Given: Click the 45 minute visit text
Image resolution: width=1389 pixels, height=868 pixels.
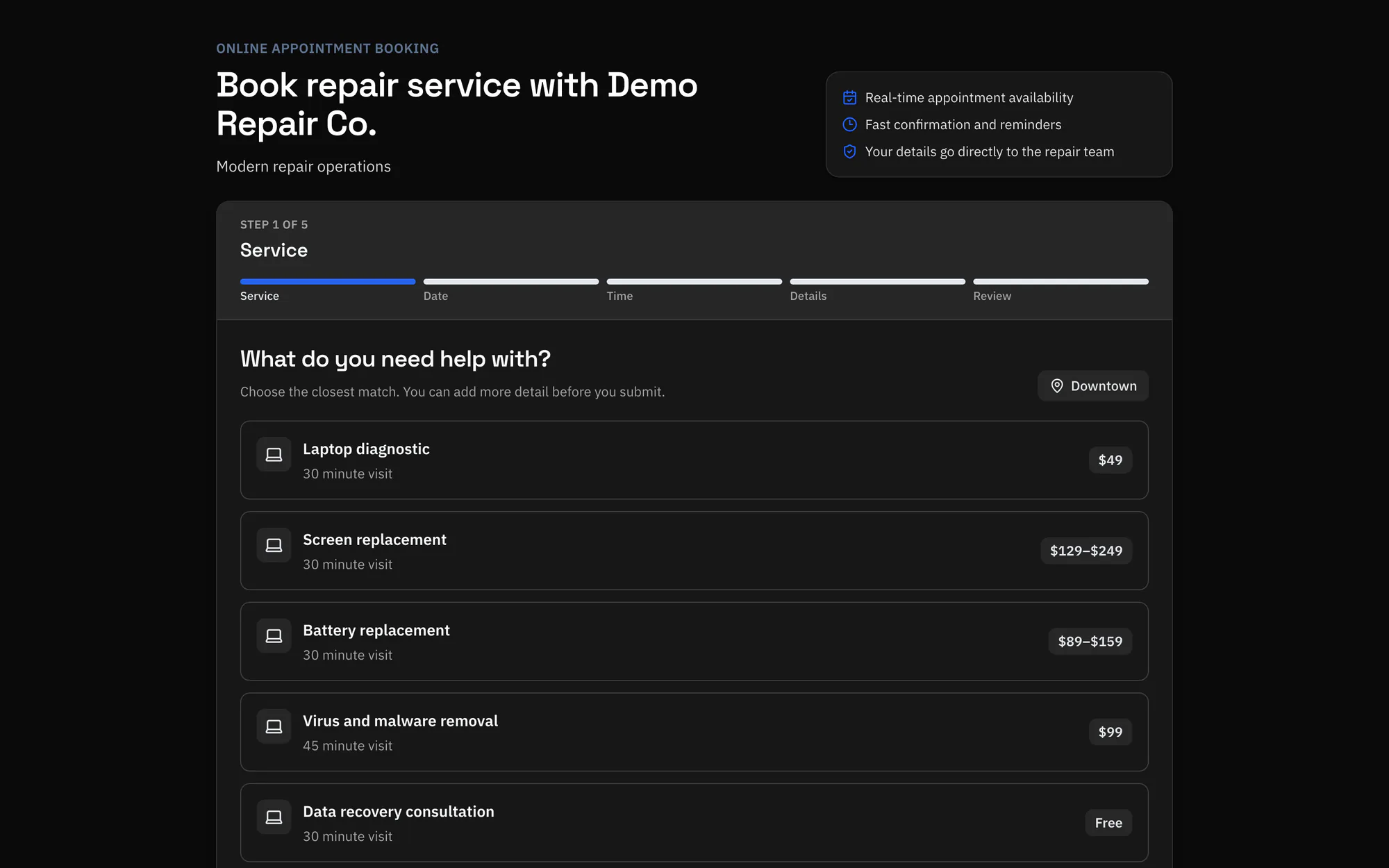Looking at the screenshot, I should pos(347,746).
